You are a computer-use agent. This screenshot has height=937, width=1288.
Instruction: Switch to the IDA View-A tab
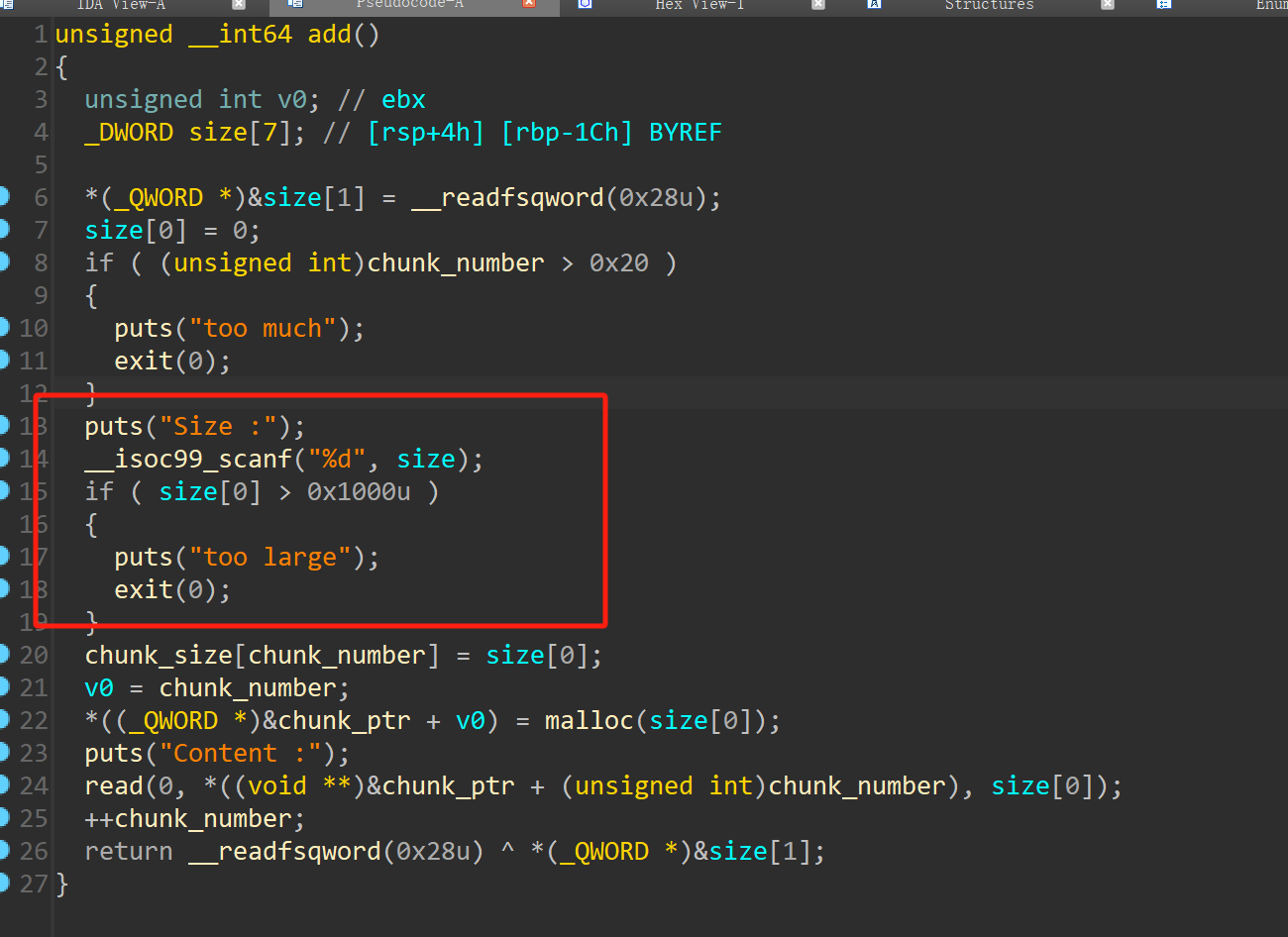coord(121,5)
